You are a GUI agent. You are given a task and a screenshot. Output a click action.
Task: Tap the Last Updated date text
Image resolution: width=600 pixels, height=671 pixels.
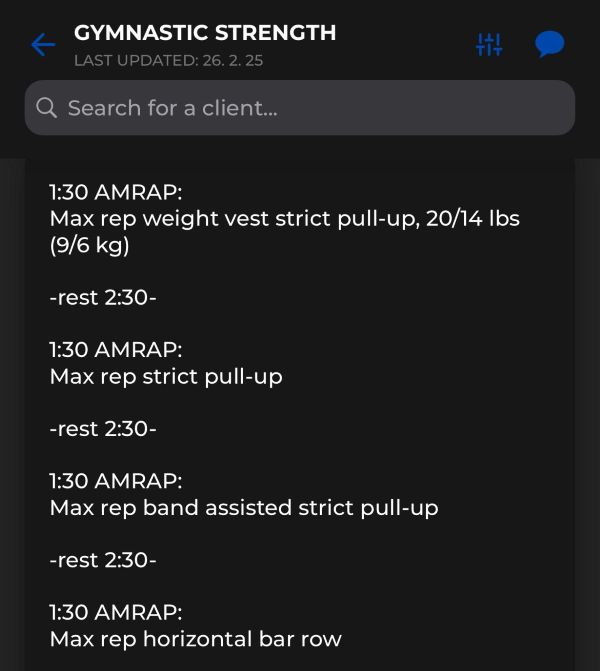click(x=169, y=60)
